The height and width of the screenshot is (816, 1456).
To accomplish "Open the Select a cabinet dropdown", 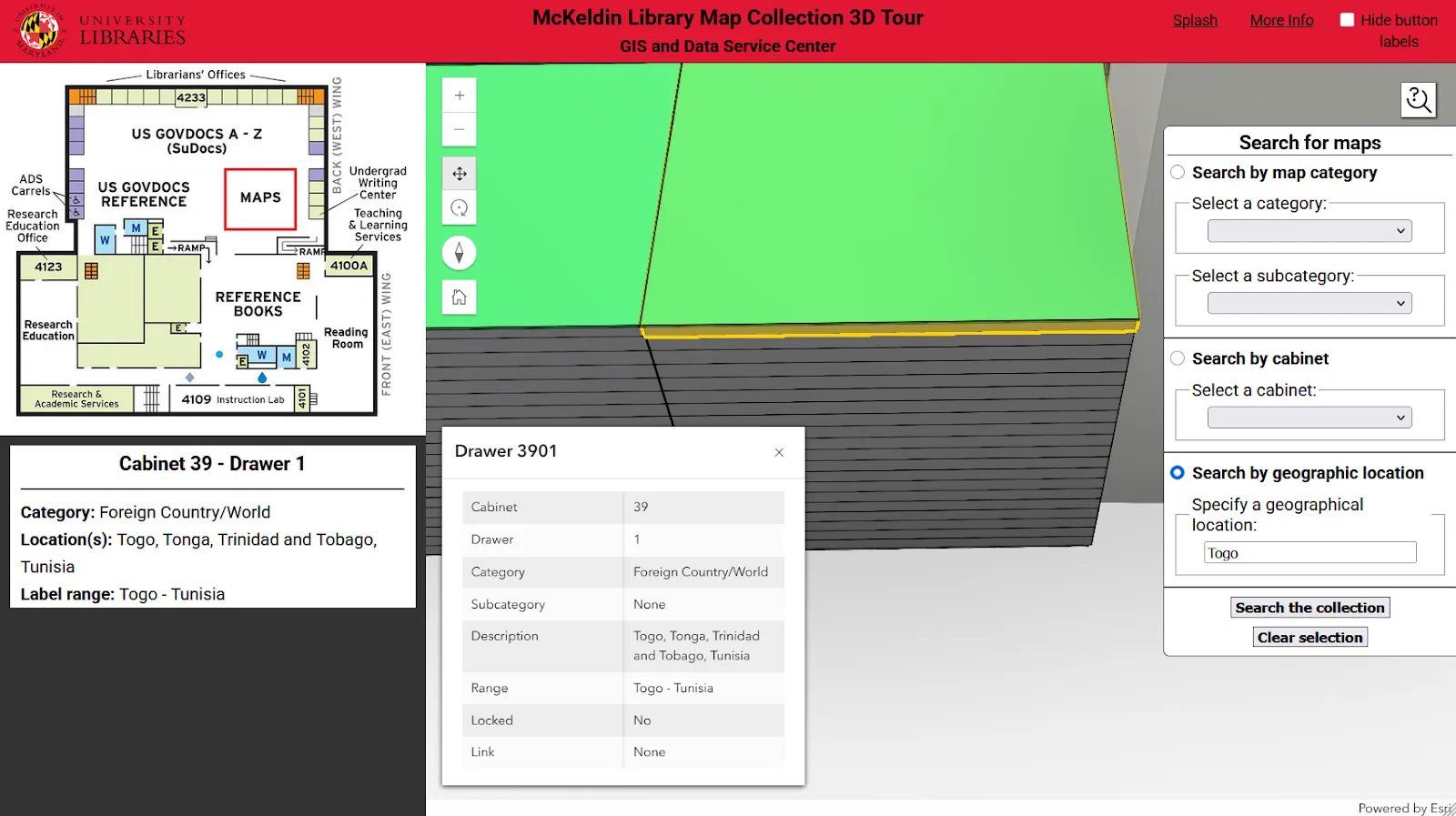I will point(1309,418).
